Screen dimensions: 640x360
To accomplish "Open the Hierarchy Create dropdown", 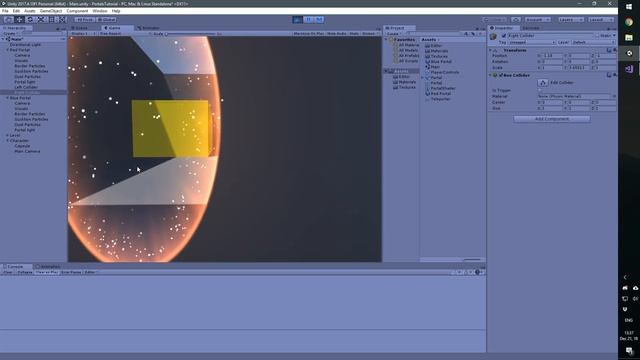I will pyautogui.click(x=10, y=33).
